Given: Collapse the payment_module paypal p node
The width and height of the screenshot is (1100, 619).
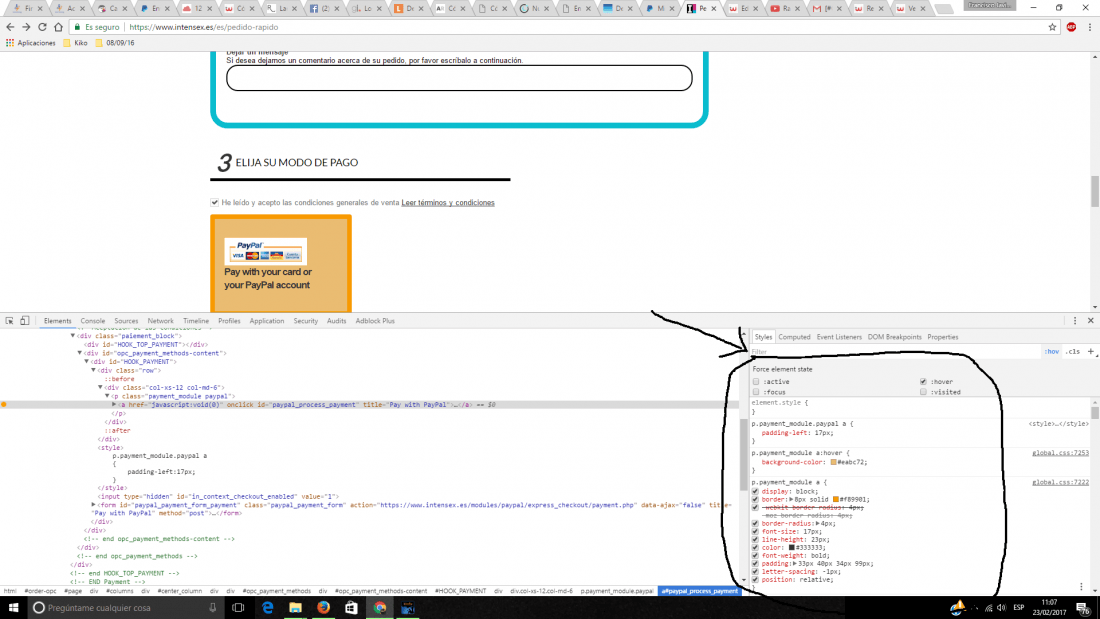Looking at the screenshot, I should (x=107, y=396).
